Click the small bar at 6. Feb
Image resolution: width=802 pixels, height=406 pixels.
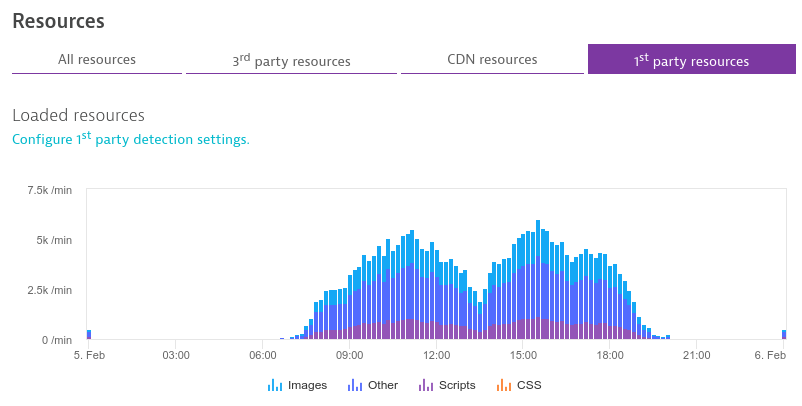tap(784, 335)
